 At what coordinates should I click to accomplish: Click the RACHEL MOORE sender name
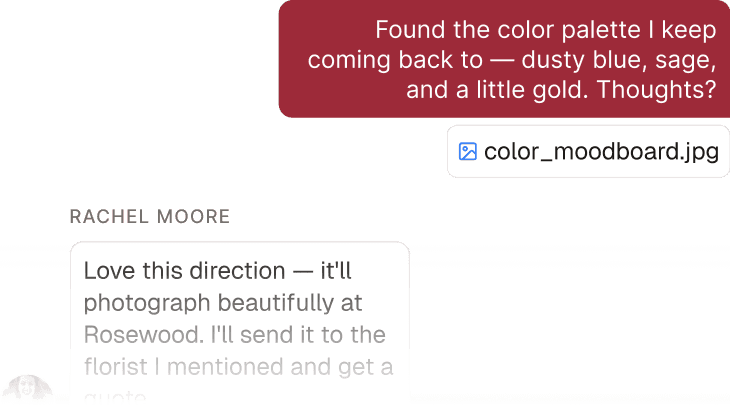click(150, 217)
